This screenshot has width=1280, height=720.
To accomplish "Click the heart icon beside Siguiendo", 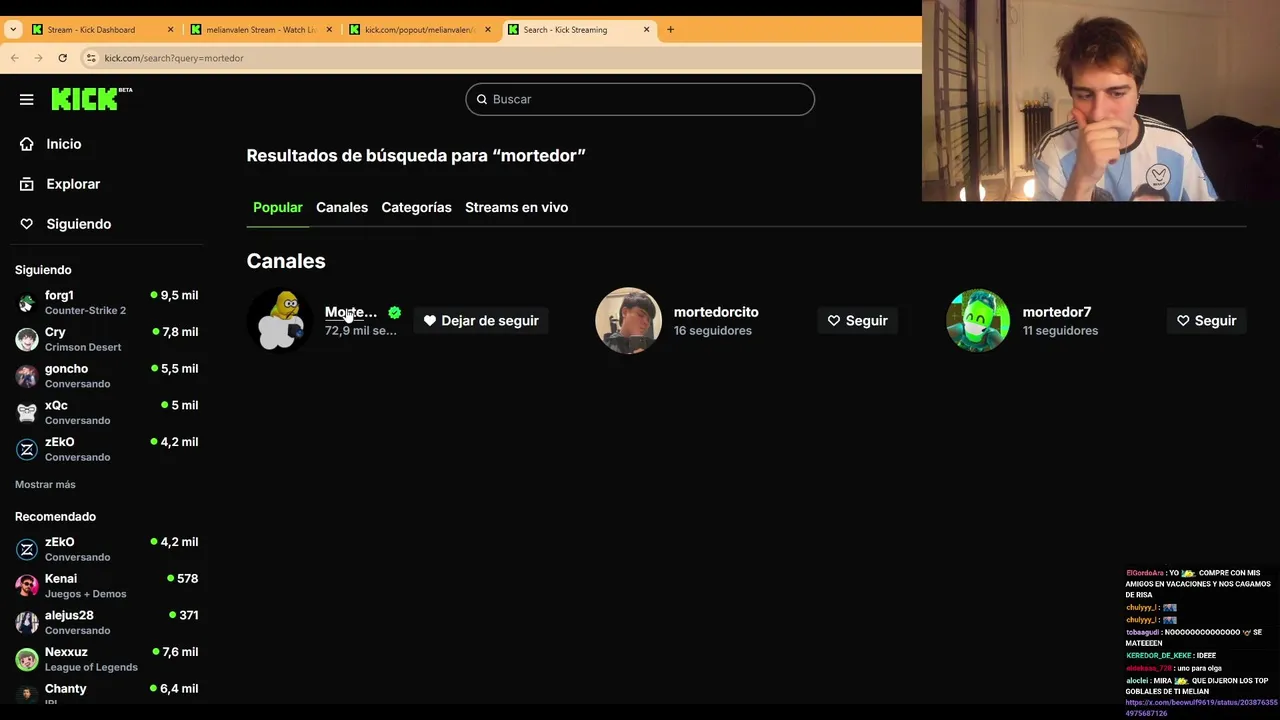I will (27, 224).
